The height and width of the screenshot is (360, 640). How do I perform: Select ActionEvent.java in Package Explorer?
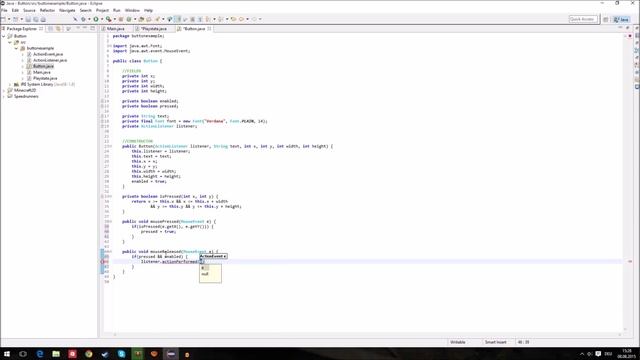click(x=48, y=54)
